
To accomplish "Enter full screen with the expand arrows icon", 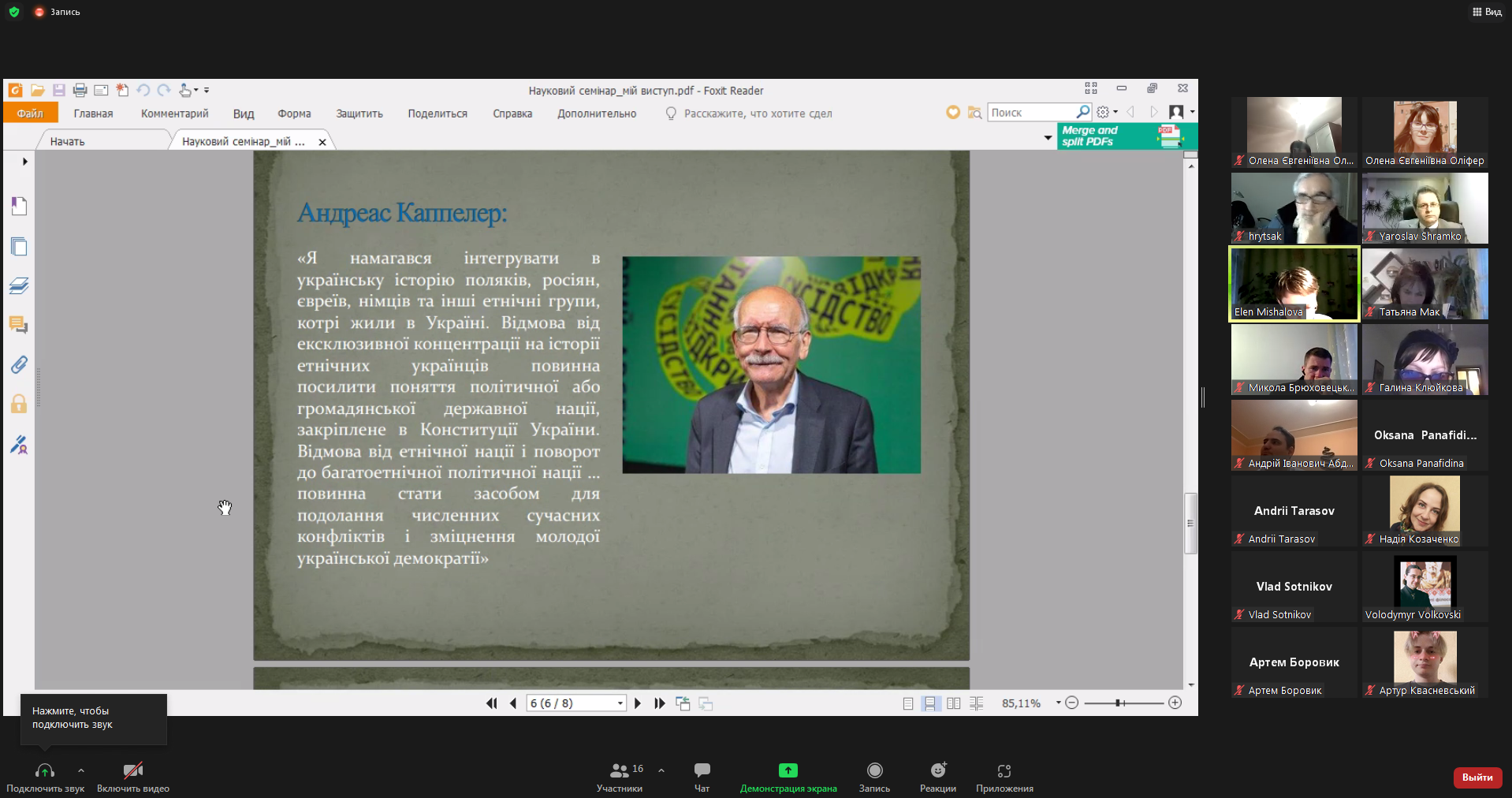I will coord(1091,88).
